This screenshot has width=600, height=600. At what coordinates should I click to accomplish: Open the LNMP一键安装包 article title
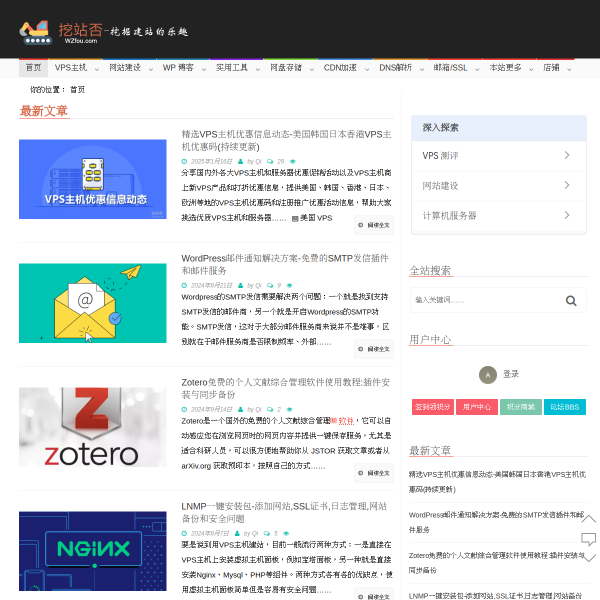284,512
